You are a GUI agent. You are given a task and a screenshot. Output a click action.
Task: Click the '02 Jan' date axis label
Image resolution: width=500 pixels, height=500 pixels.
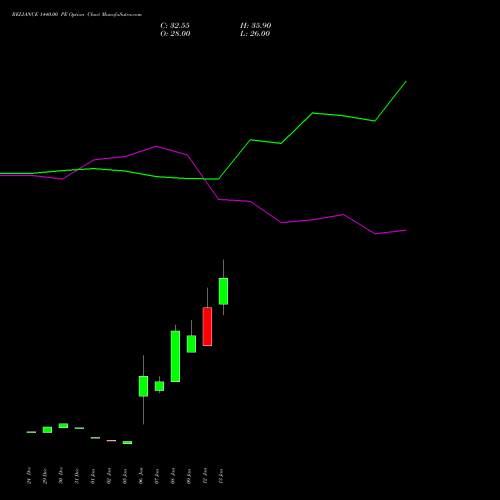[109, 476]
